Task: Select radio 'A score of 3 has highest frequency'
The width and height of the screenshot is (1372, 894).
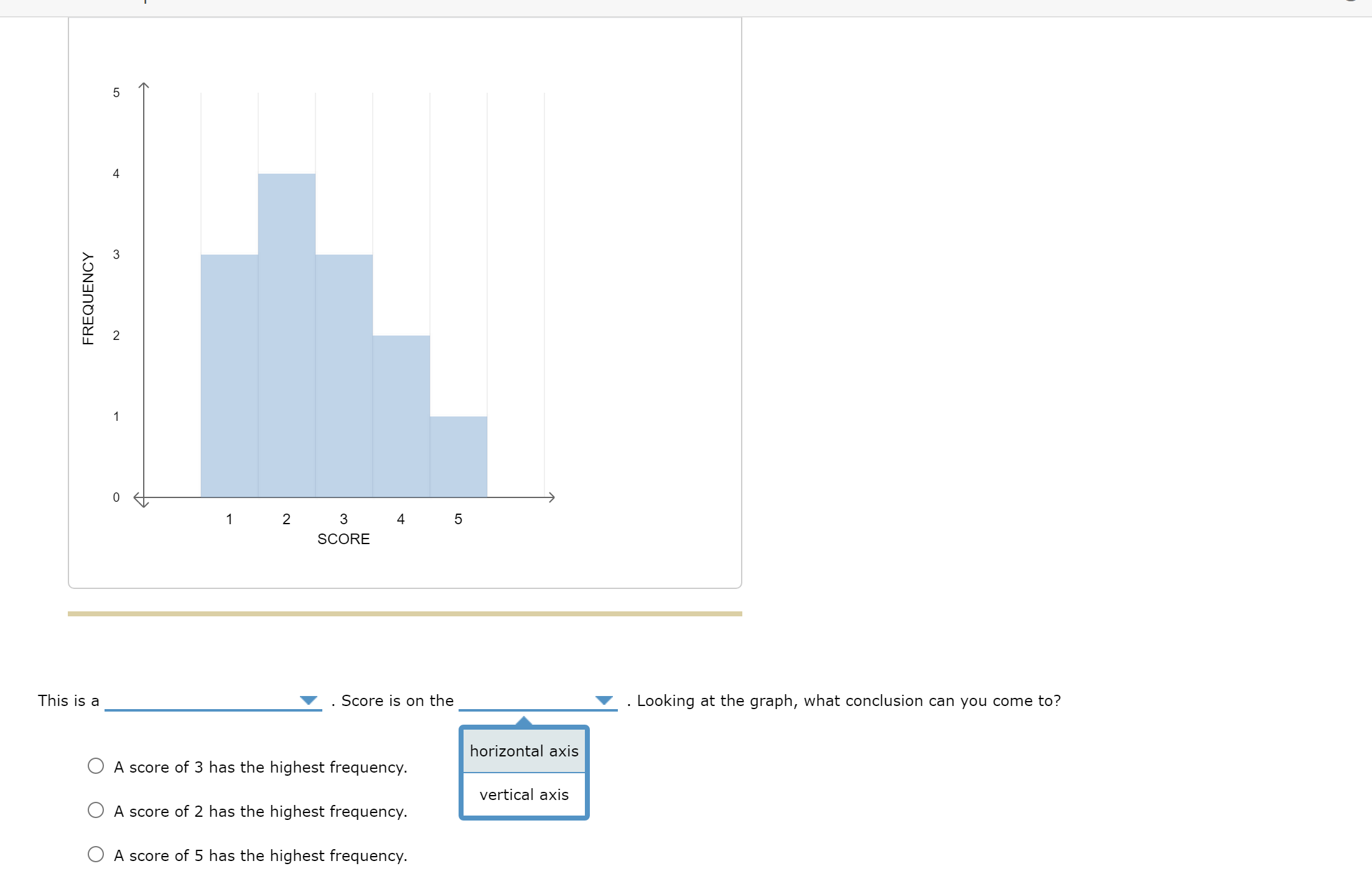Action: point(96,766)
